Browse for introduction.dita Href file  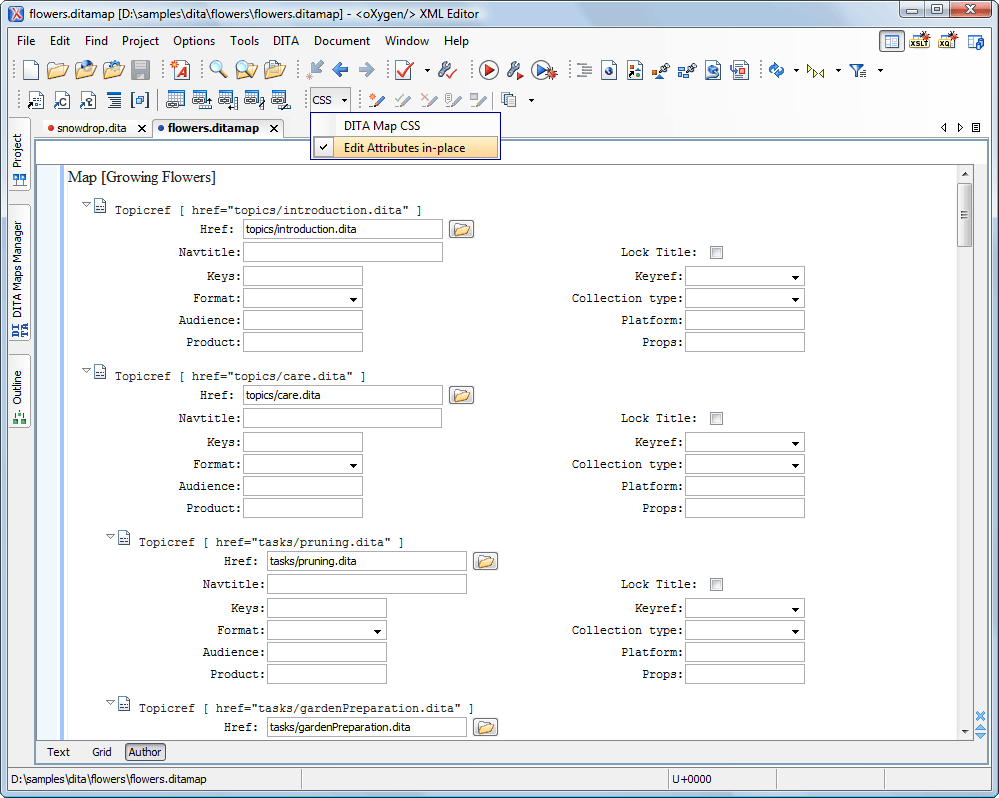[x=461, y=229]
